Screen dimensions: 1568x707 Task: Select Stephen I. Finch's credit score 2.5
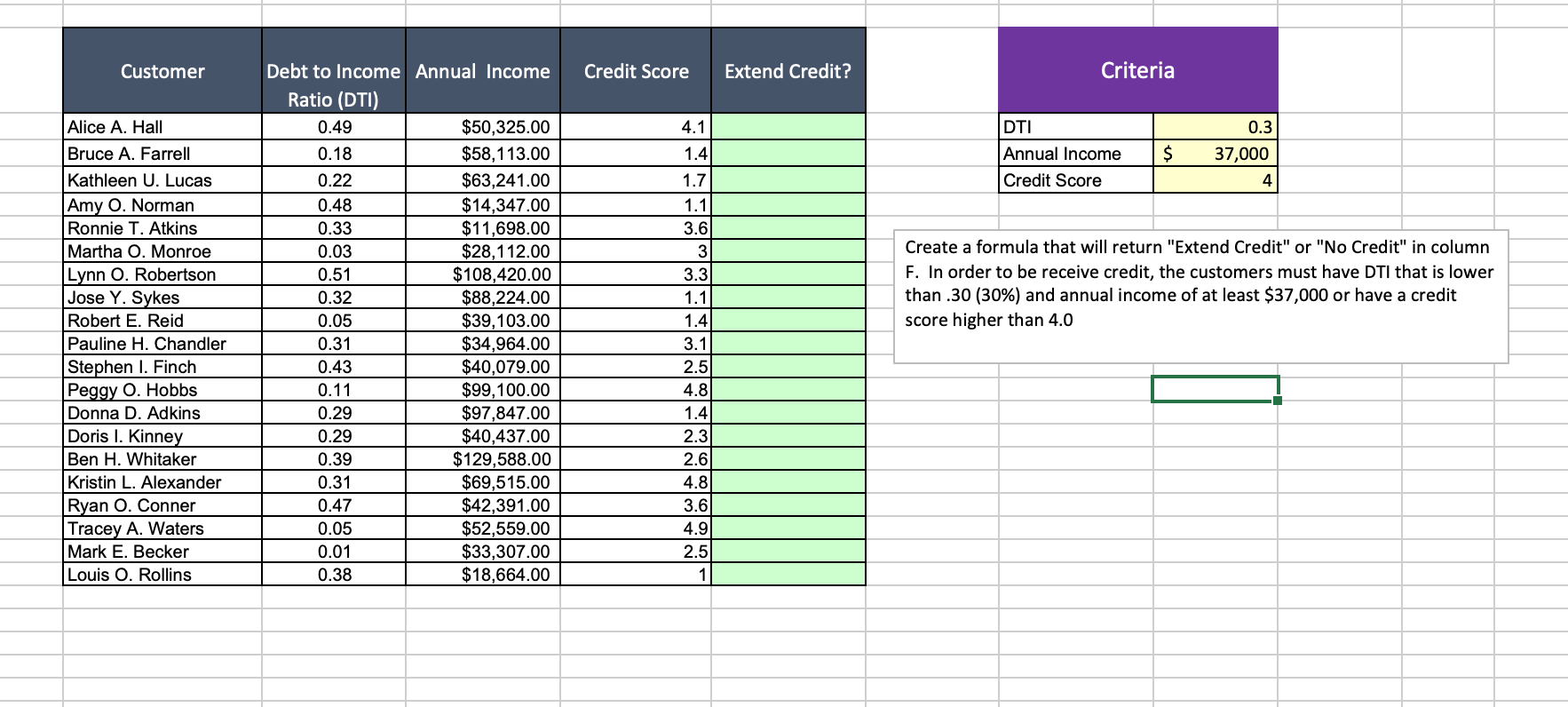pos(636,367)
